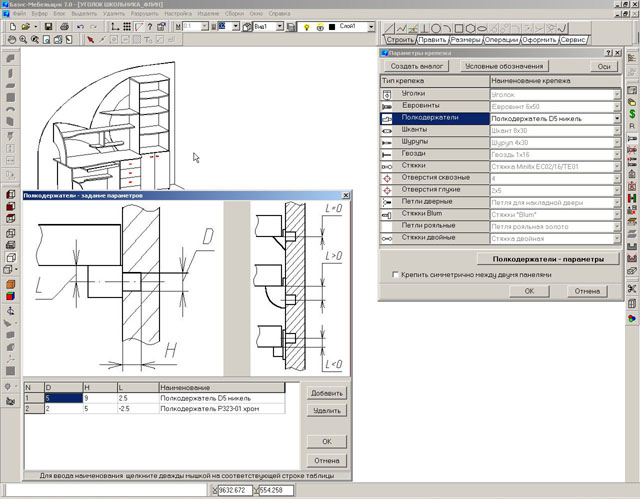Open the Полкодержатель D5 никель dropdown
Screen dimensions: 640x499
click(617, 118)
